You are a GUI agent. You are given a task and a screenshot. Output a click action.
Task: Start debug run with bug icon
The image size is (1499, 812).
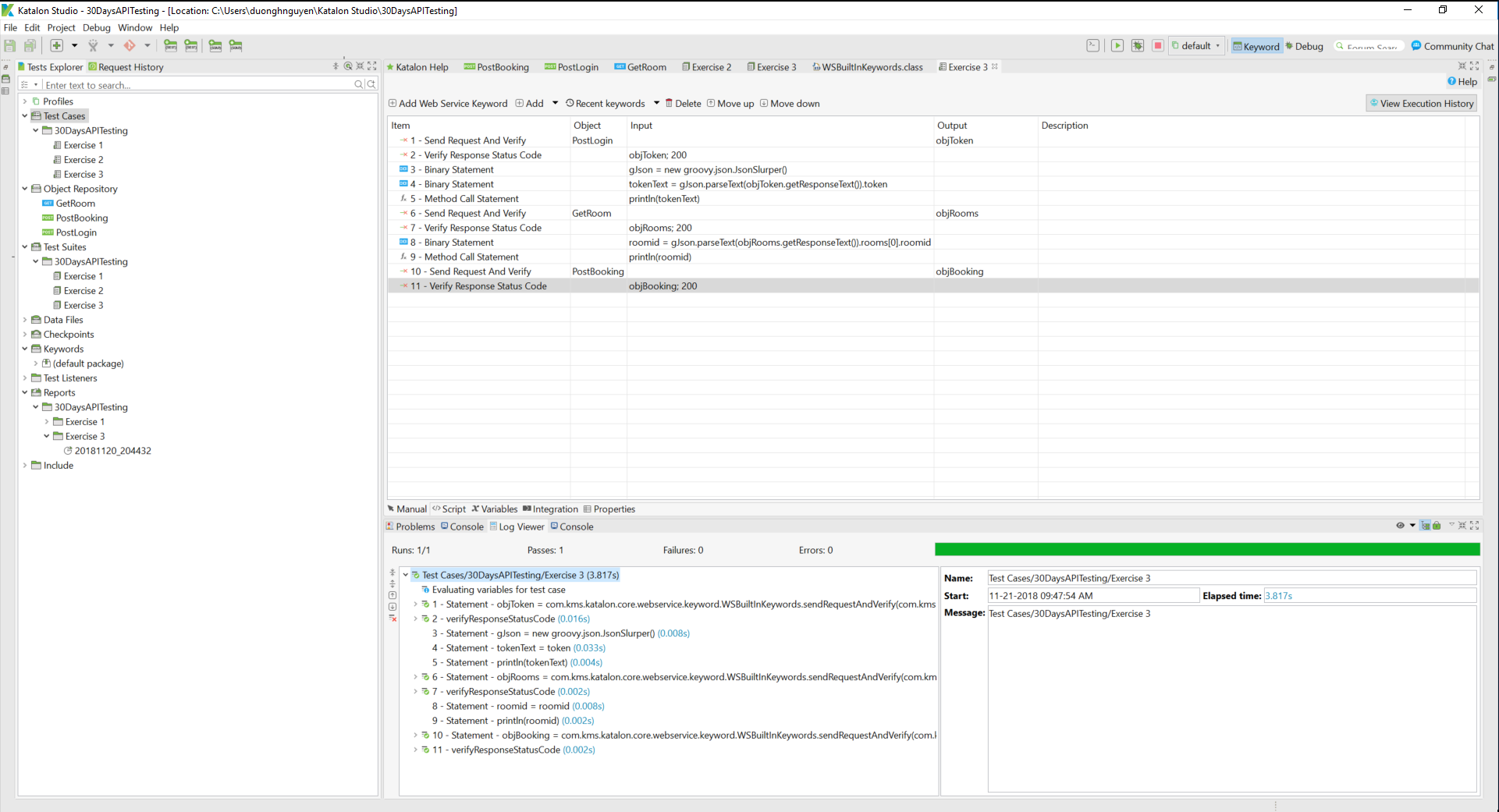1138,46
